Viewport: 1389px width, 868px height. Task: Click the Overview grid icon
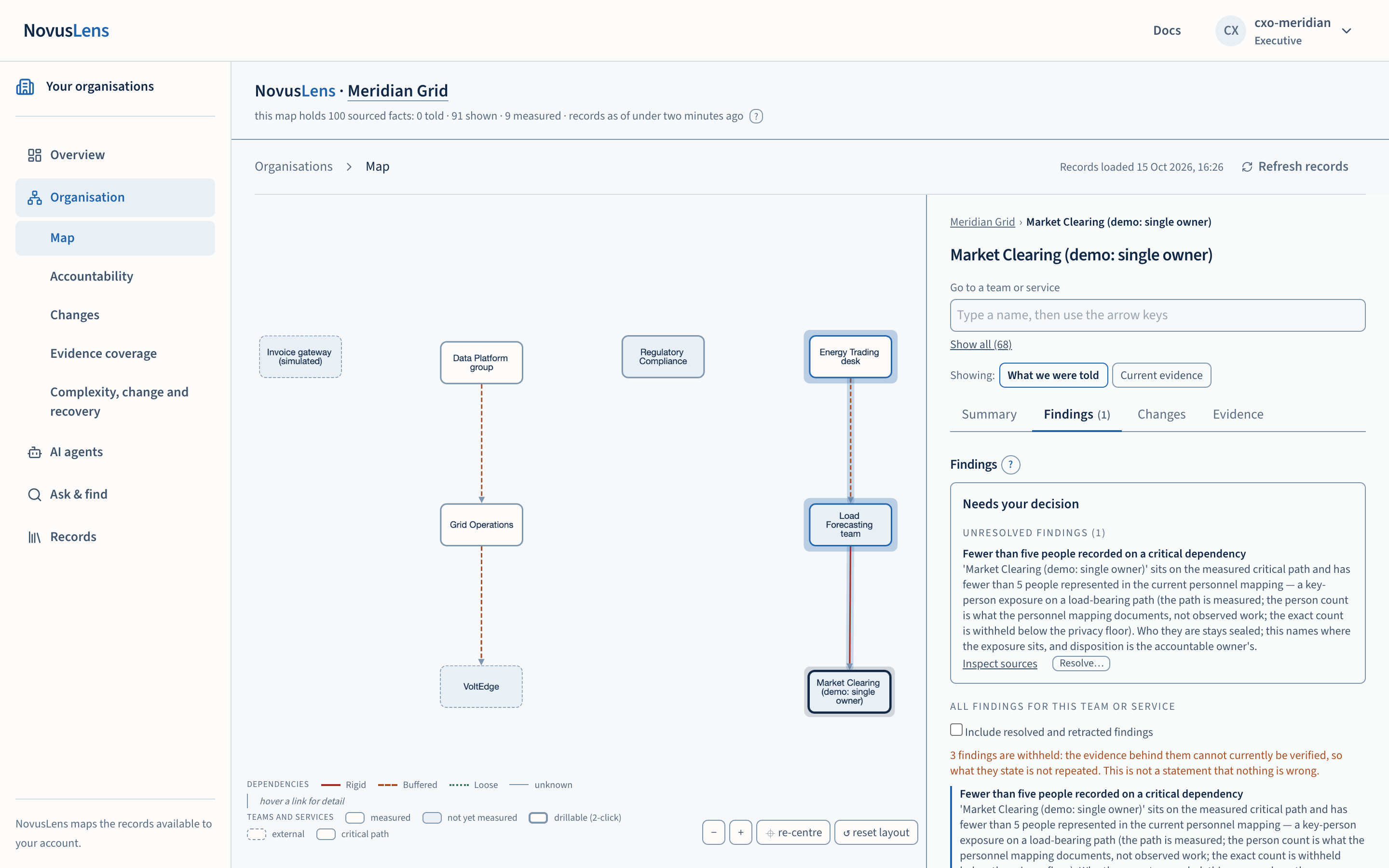(34, 155)
